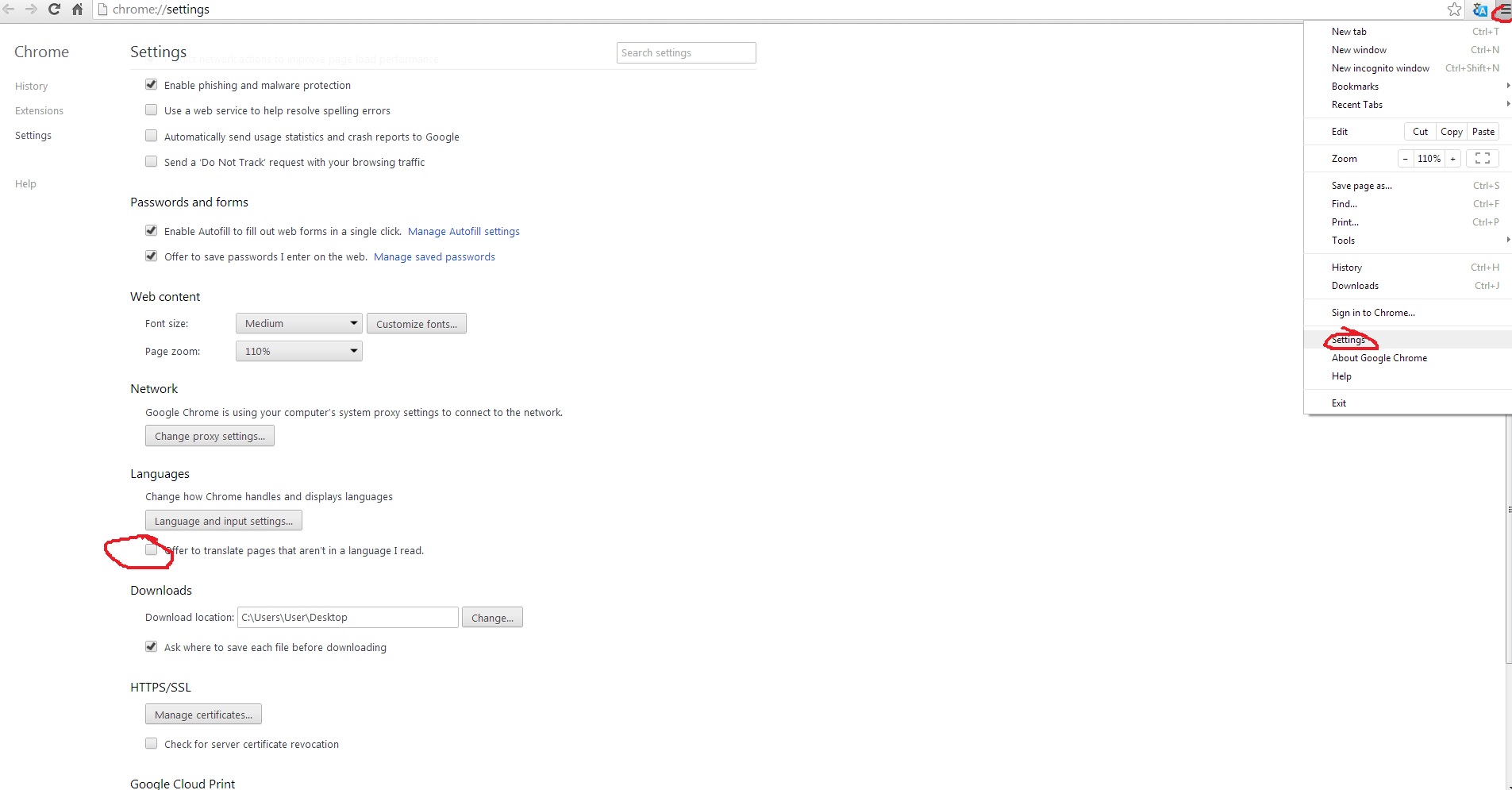Click Manage certificates button
This screenshot has height=790, width=1512.
point(203,715)
